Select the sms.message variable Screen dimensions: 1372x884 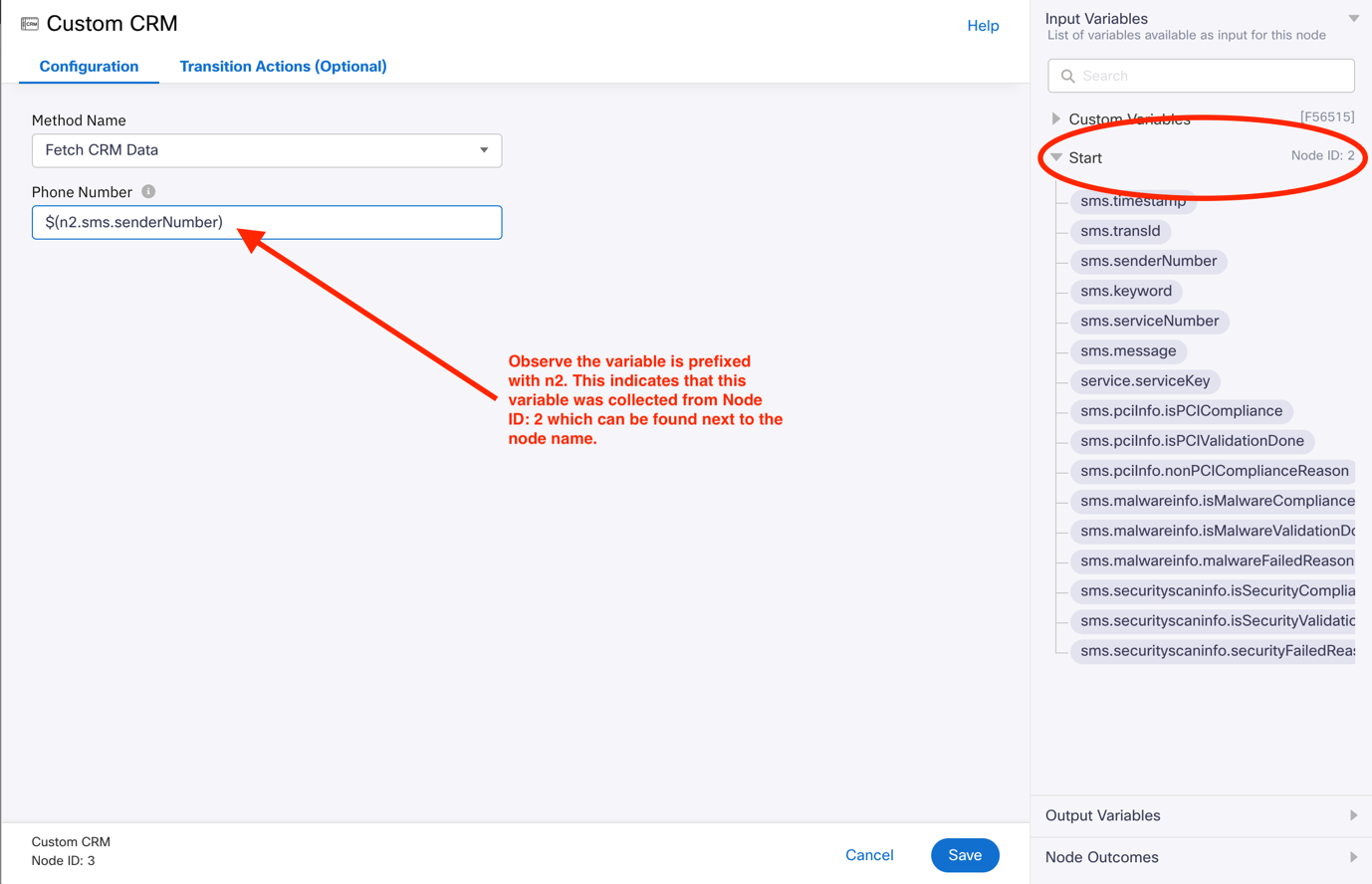[x=1128, y=350]
